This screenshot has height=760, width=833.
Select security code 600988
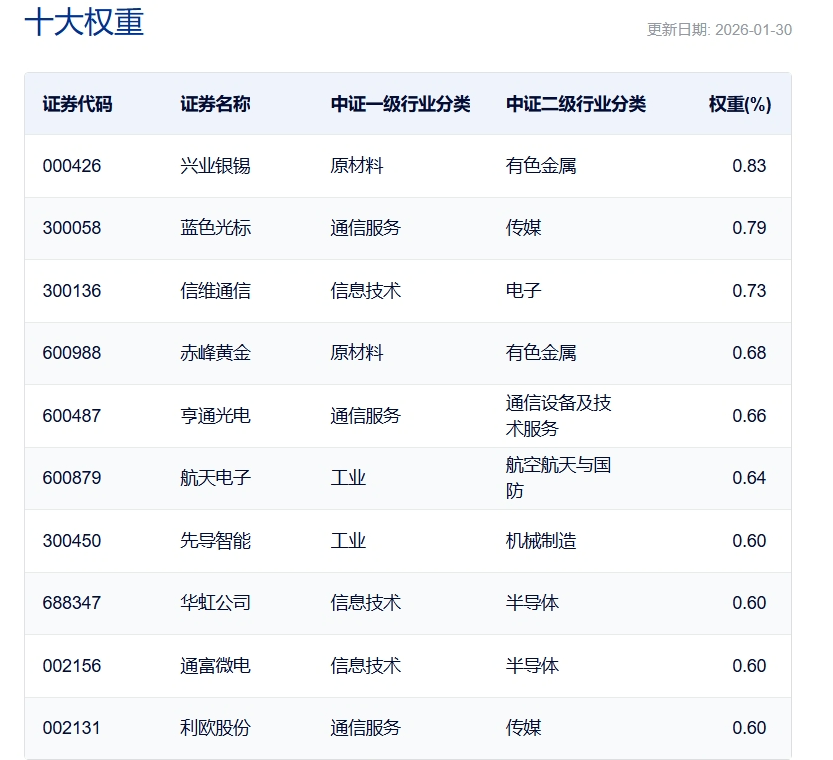[72, 353]
